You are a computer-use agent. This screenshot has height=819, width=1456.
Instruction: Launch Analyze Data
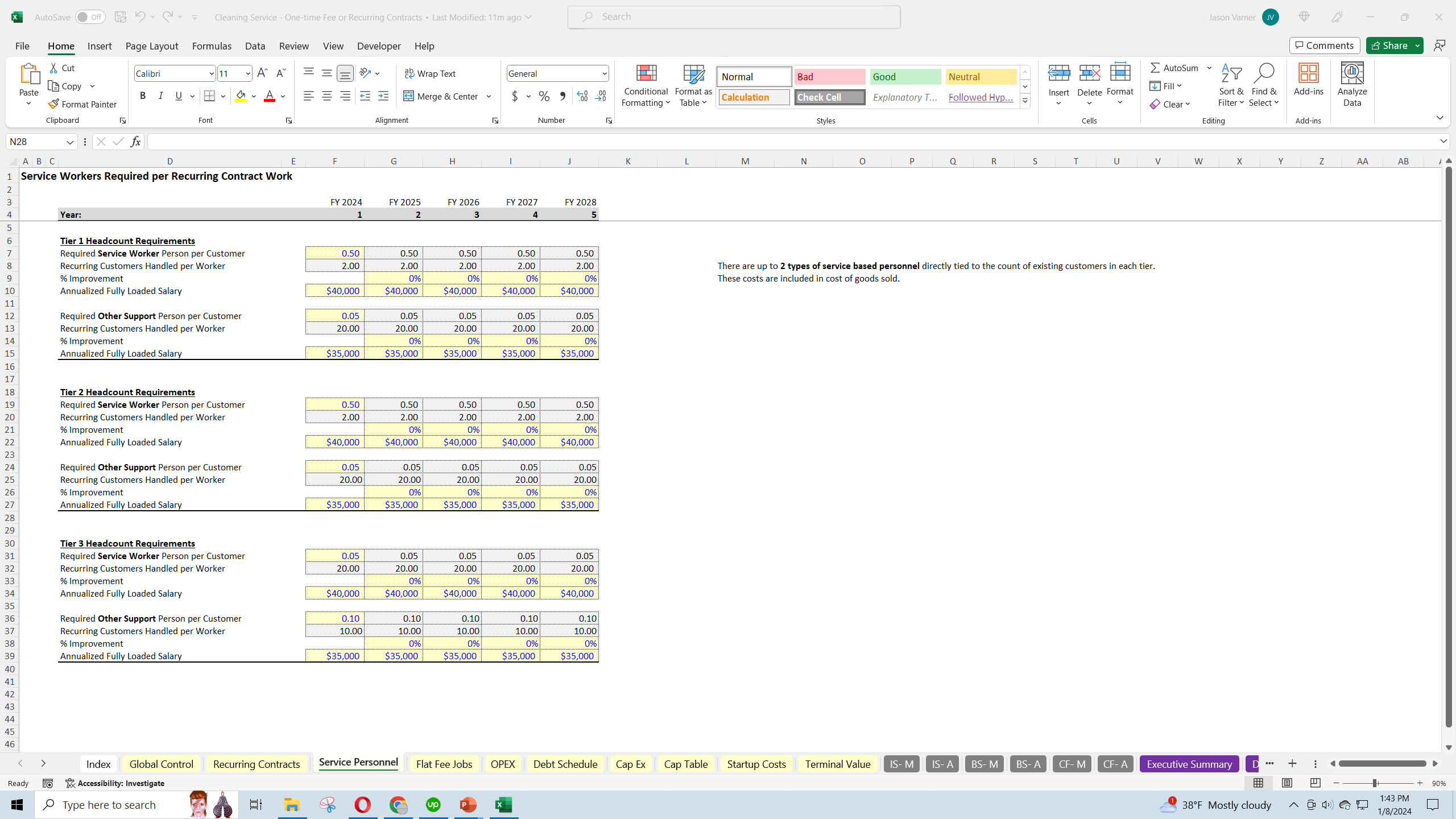pos(1352,85)
